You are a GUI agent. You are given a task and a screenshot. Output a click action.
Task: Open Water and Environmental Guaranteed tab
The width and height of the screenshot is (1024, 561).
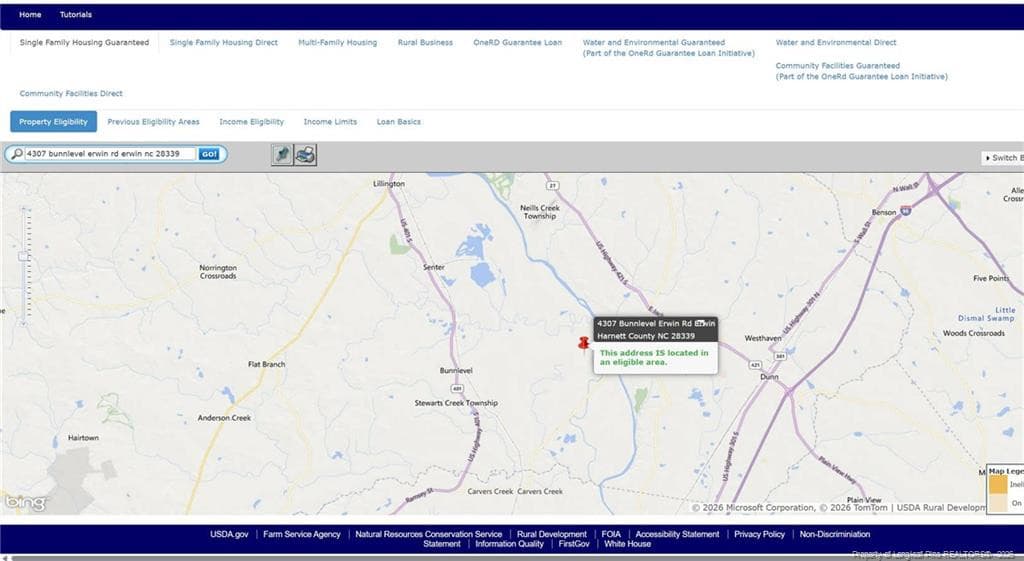(x=669, y=48)
